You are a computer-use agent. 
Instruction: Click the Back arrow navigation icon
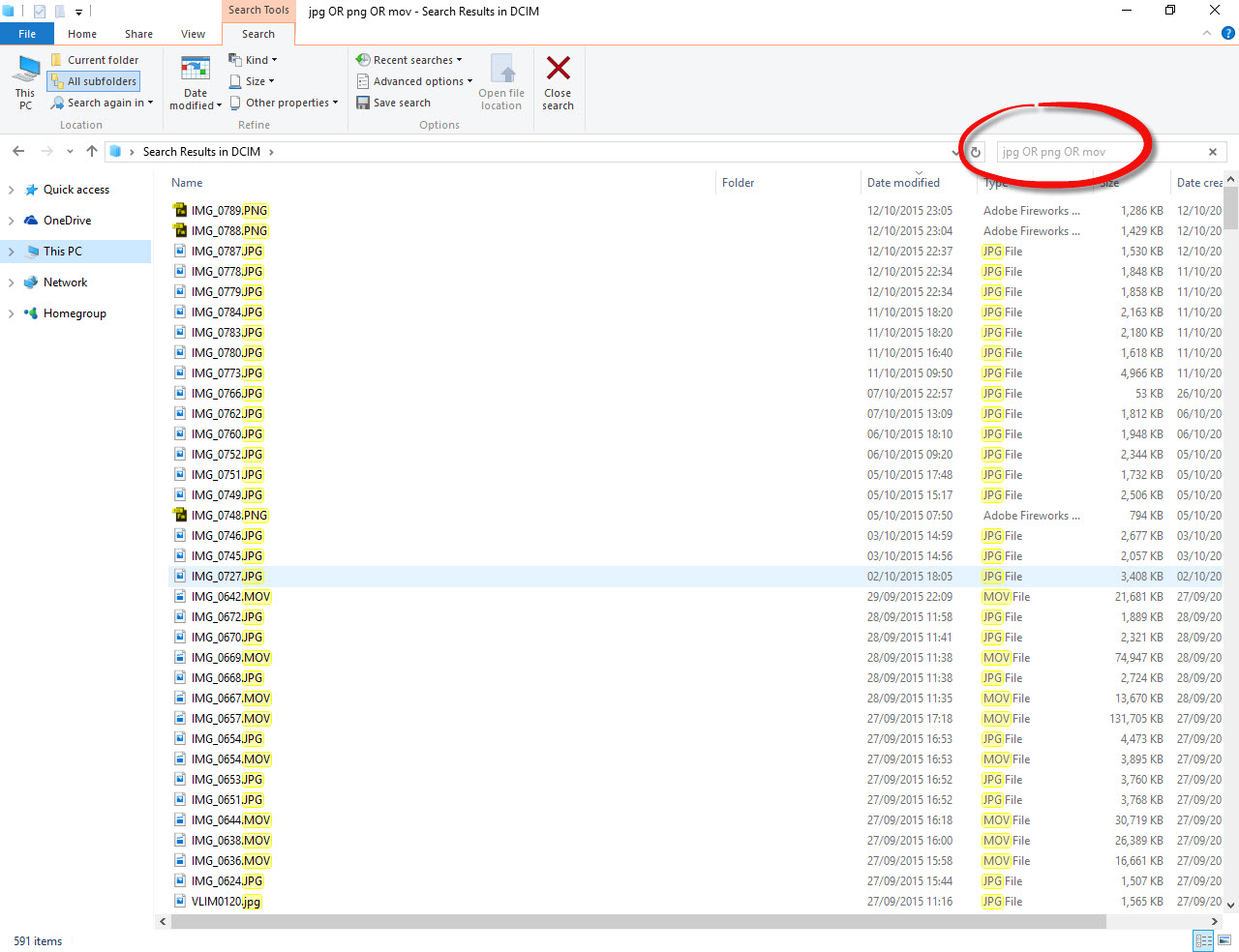tap(18, 151)
